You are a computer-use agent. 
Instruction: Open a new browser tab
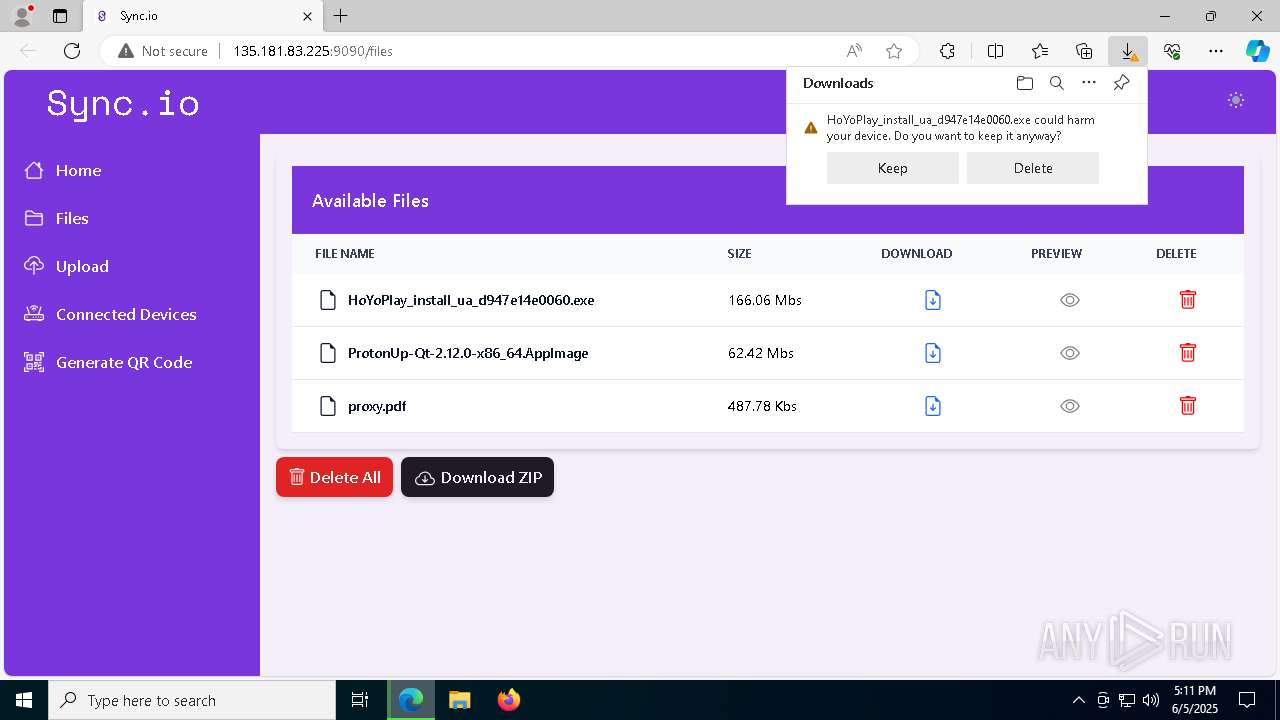tap(341, 16)
